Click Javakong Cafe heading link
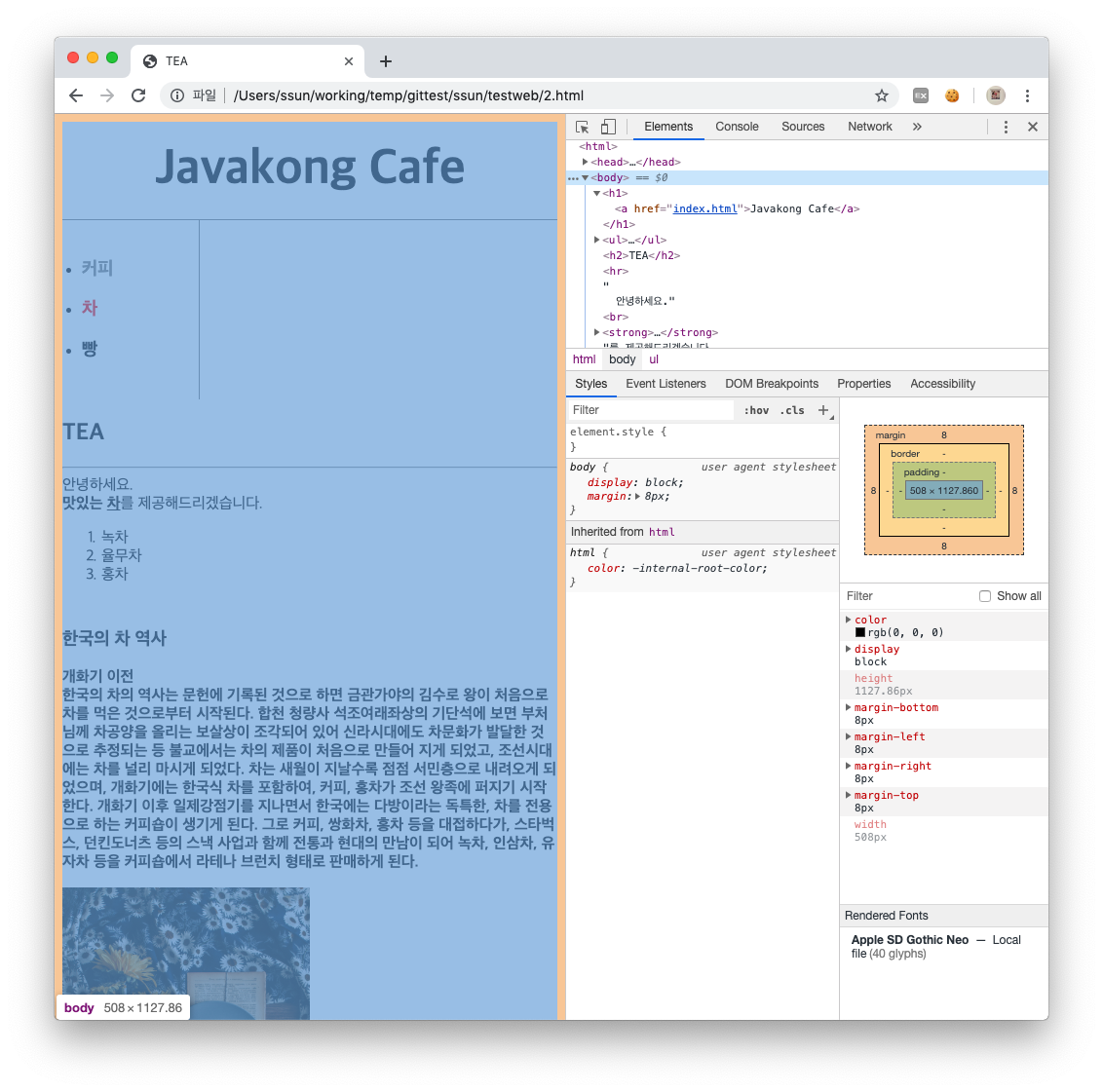 pyautogui.click(x=310, y=168)
